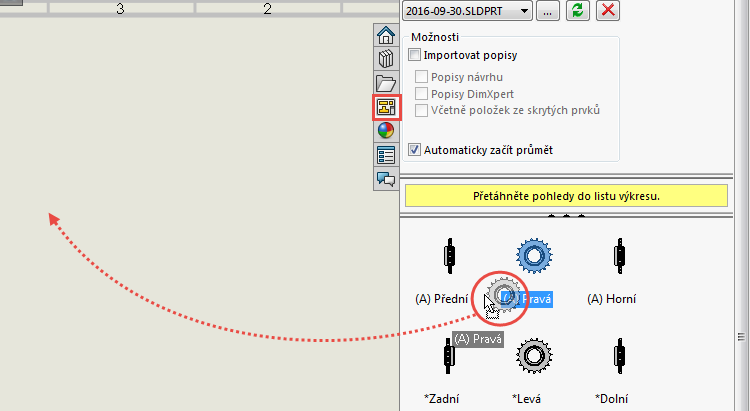Open the SOLIDWORKS Forum chat tab
The image size is (750, 411).
pyautogui.click(x=386, y=179)
